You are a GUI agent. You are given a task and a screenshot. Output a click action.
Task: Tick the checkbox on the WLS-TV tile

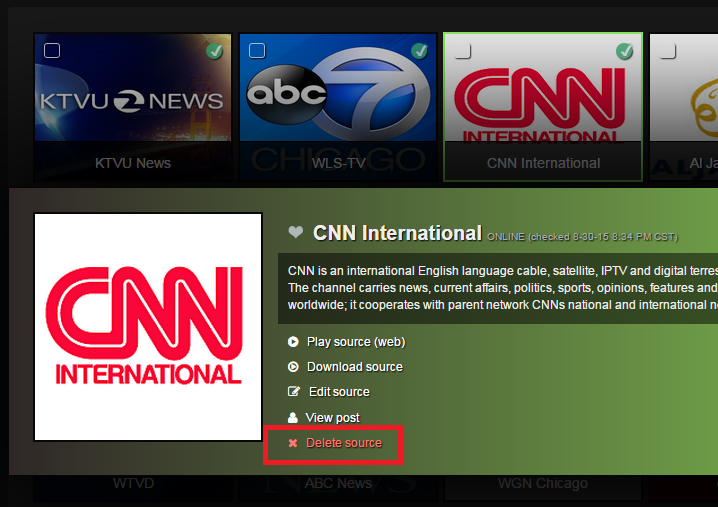click(x=257, y=50)
